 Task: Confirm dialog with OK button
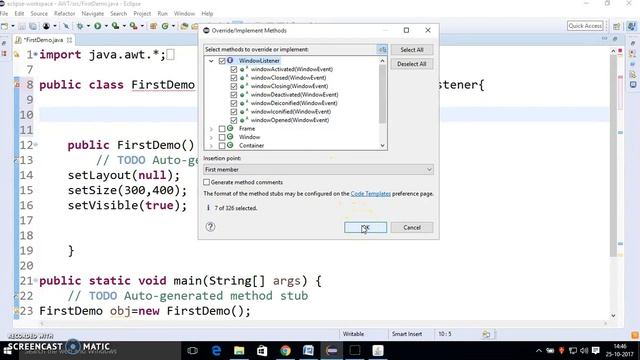pos(365,227)
